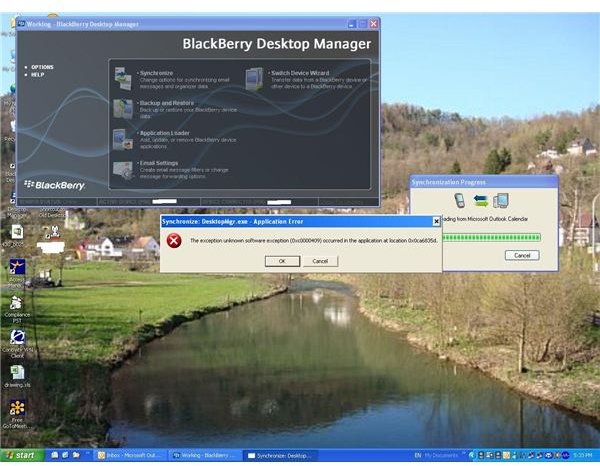Screen dimensions: 600x466
Task: Open the OPTIONS menu in Desktop Manager
Action: point(42,67)
